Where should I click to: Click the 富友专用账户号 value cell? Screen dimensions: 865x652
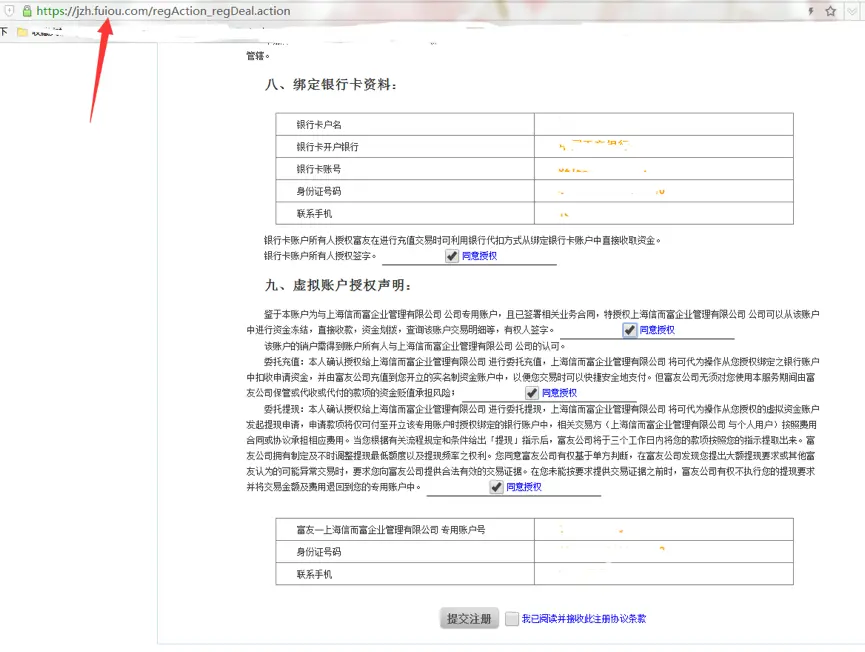tap(662, 530)
